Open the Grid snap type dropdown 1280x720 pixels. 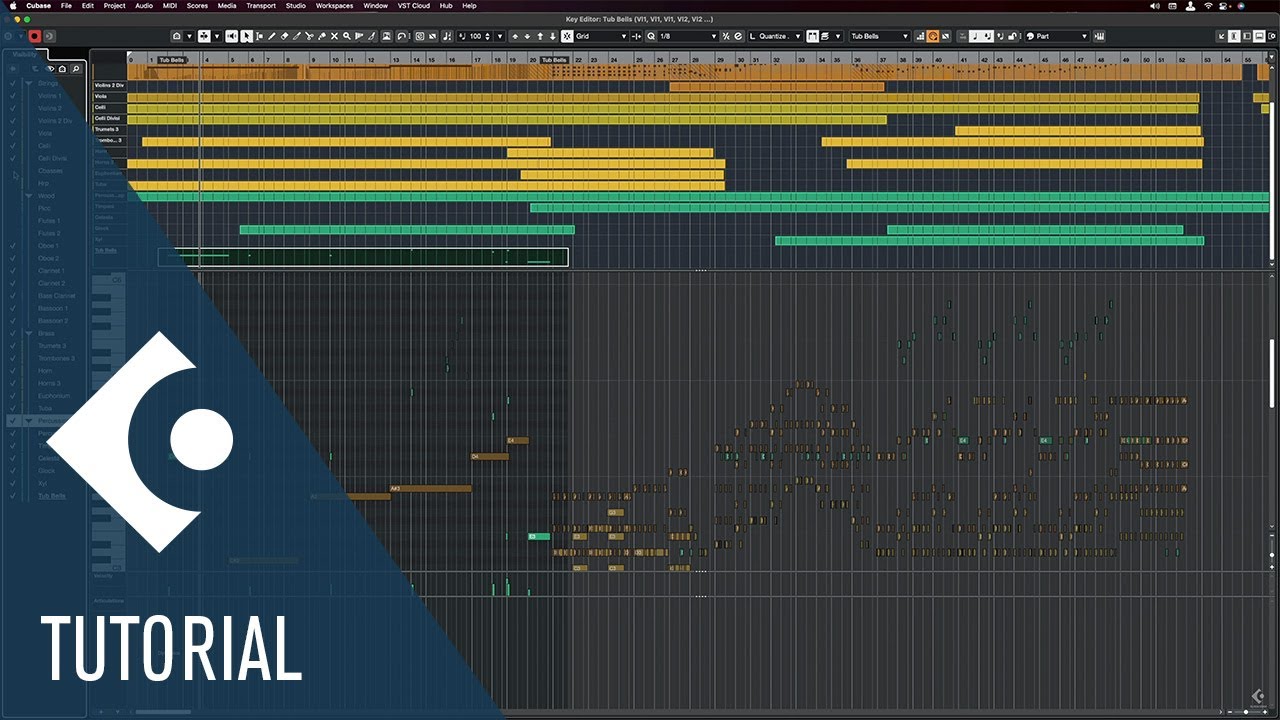pos(602,36)
